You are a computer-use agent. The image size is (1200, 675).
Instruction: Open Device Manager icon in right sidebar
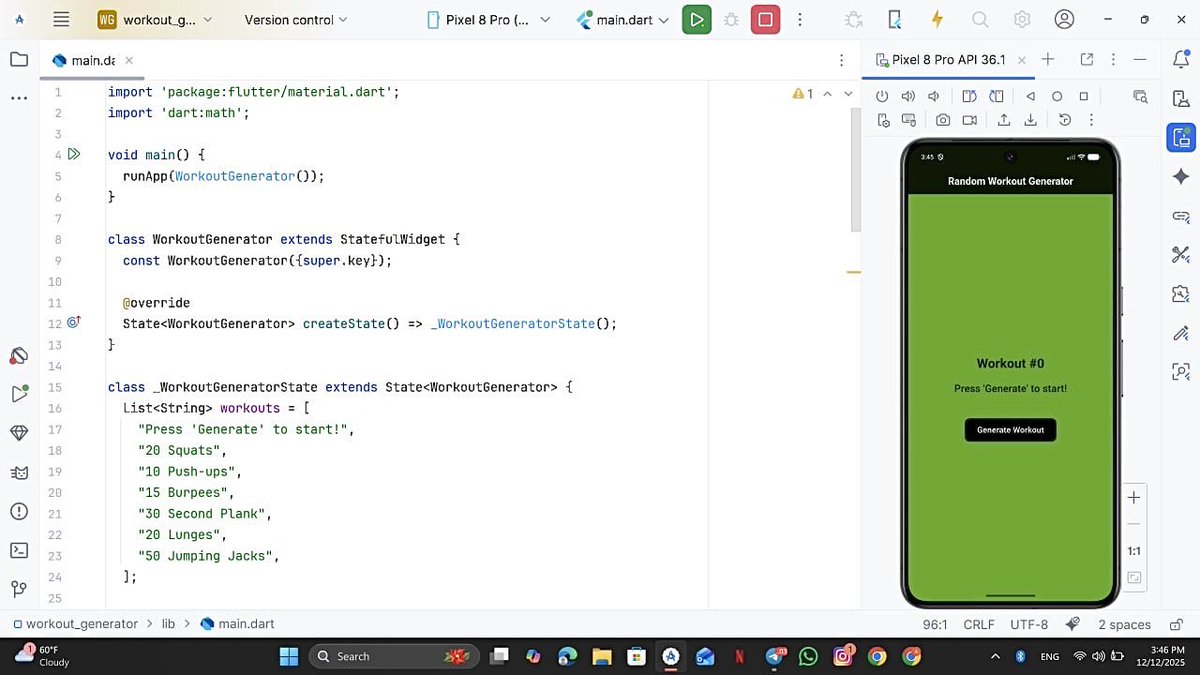1181,98
